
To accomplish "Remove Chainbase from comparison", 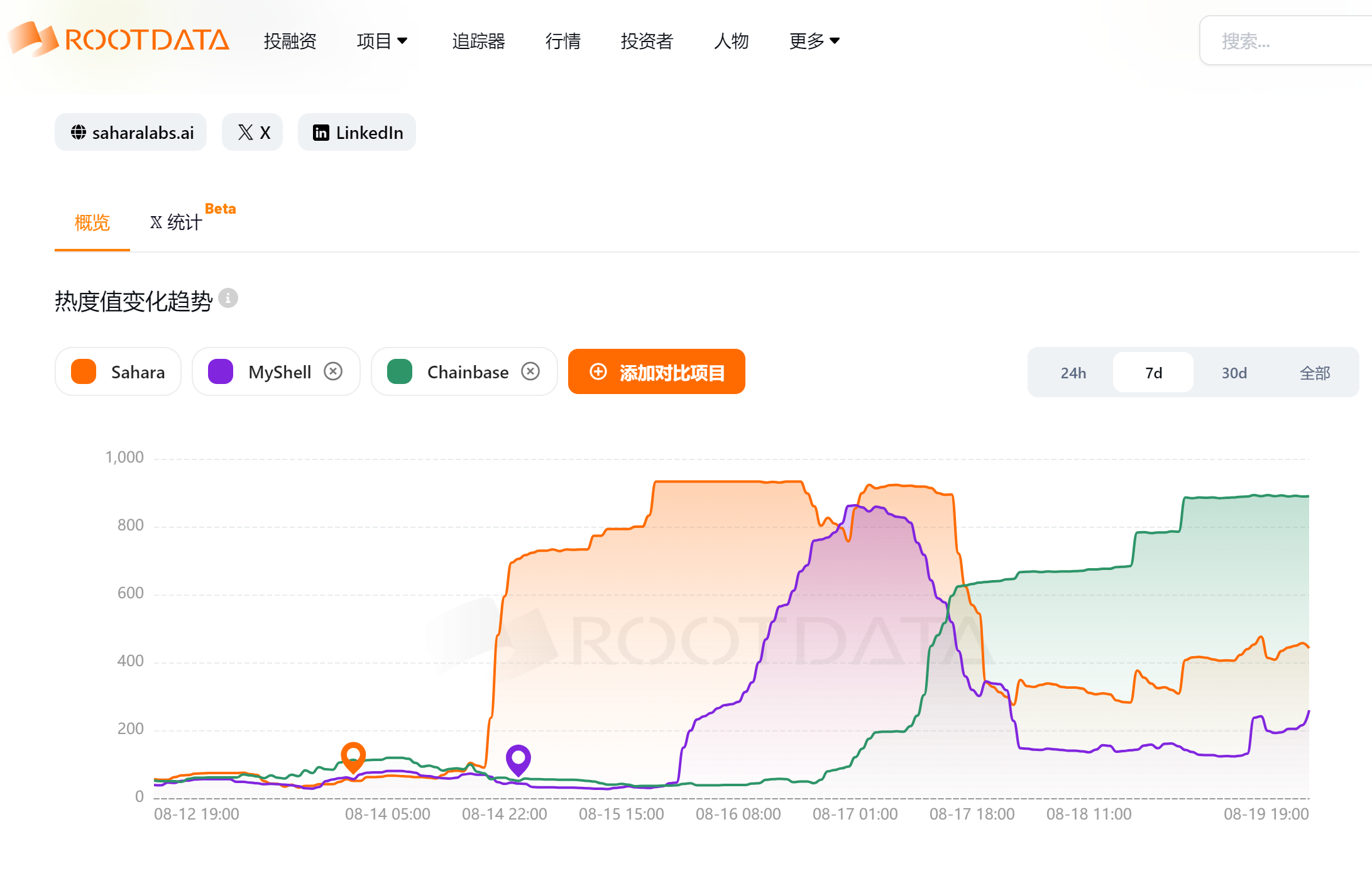I will tap(530, 371).
